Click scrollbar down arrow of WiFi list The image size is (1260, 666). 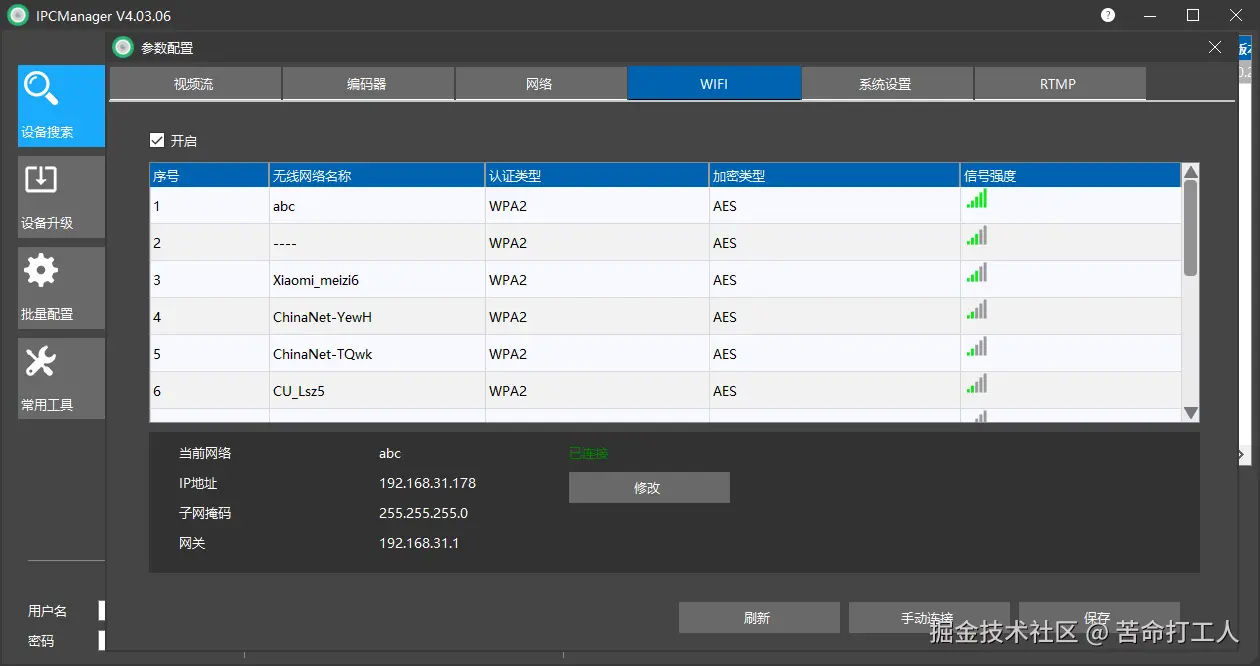(x=1190, y=413)
